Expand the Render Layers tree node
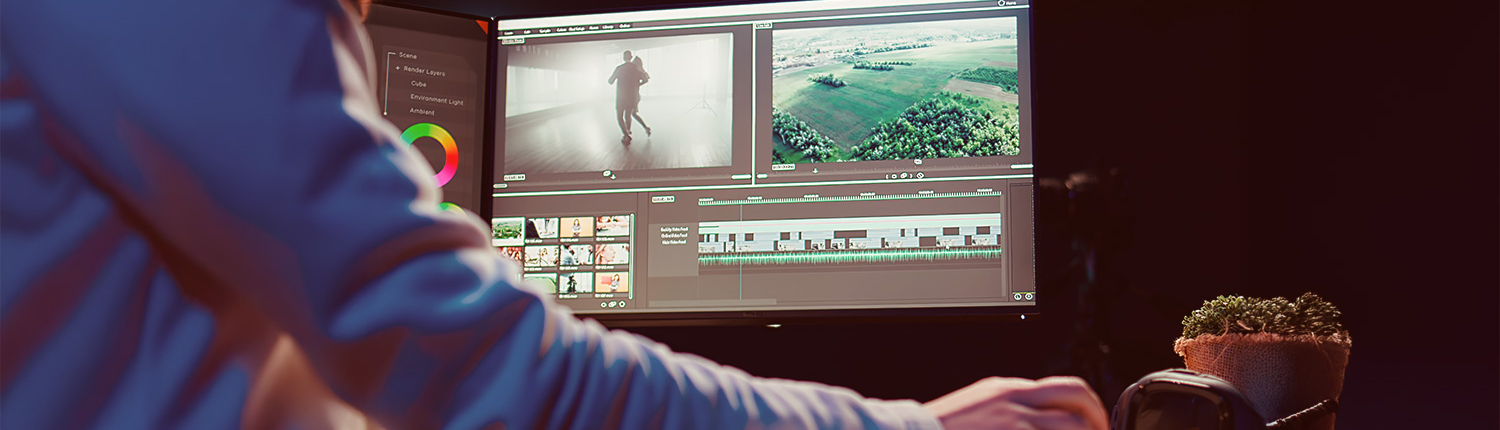This screenshot has height=430, width=1500. (398, 70)
